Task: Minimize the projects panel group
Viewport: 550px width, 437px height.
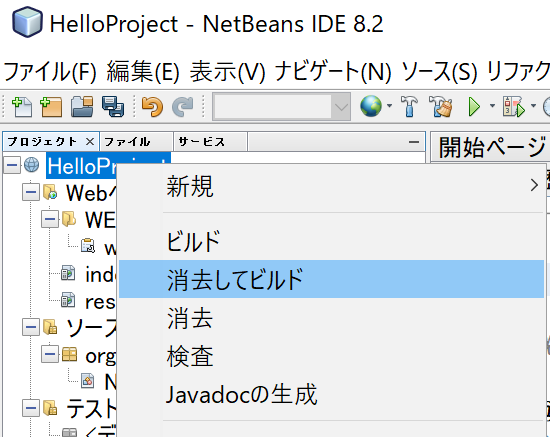Action: (414, 142)
